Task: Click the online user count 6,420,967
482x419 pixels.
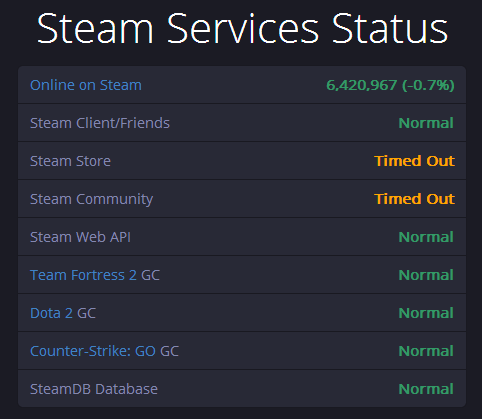Action: [x=362, y=85]
